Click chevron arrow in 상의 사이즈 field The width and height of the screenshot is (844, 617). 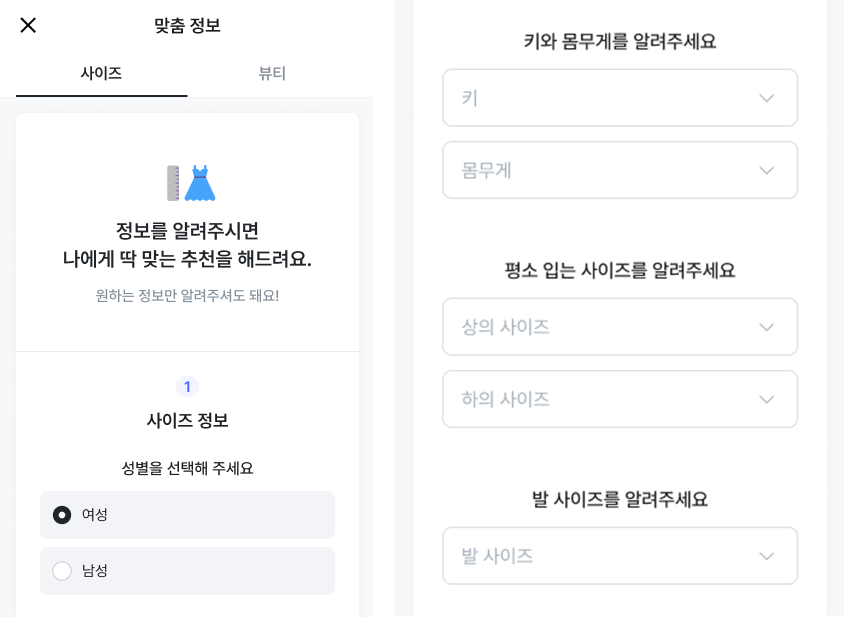point(766,327)
